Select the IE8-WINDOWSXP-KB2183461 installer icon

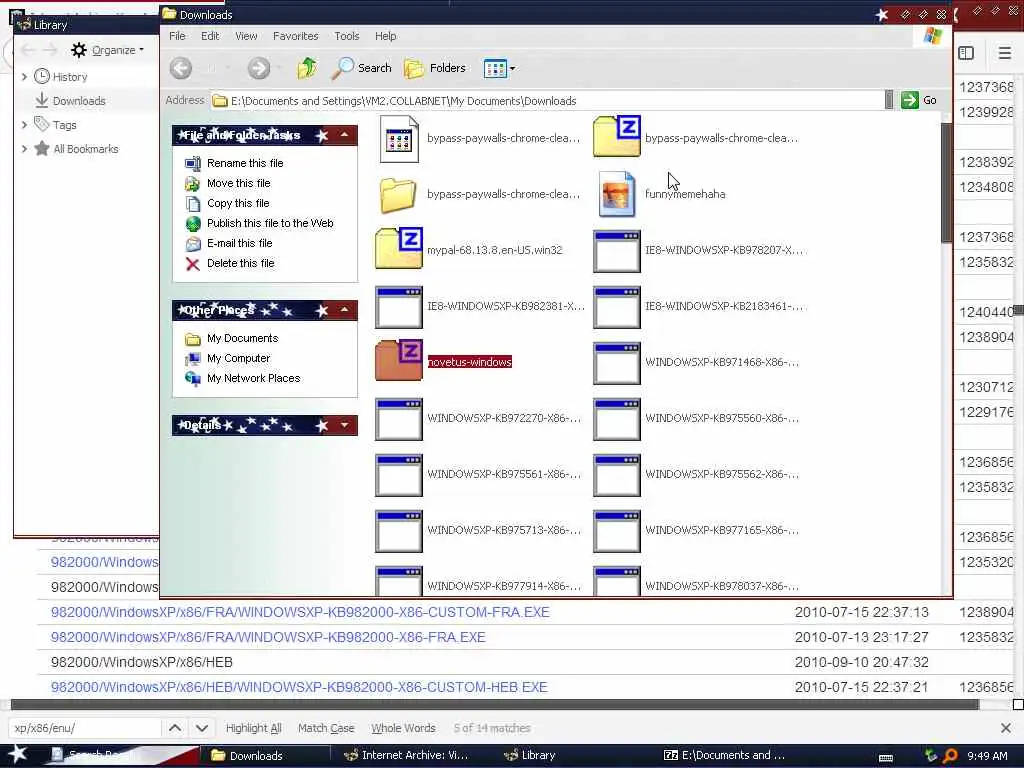(x=617, y=308)
